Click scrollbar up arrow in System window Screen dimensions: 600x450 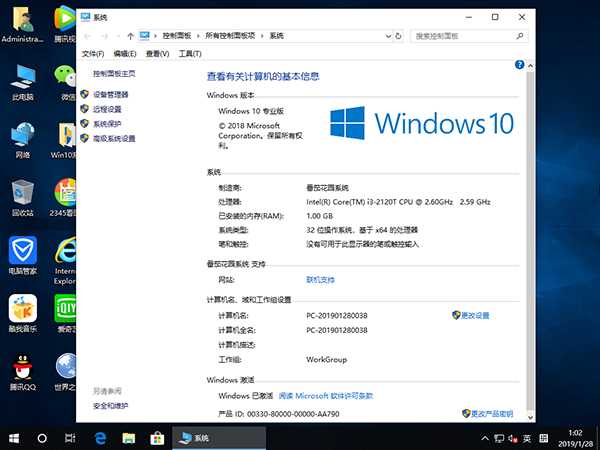coord(530,66)
